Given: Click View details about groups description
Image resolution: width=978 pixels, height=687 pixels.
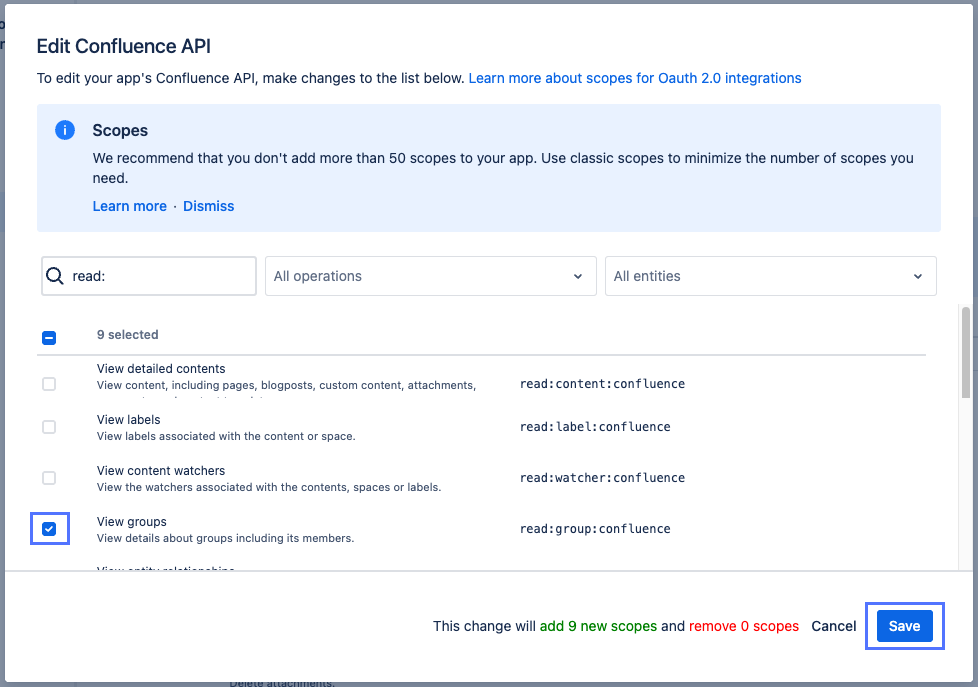Looking at the screenshot, I should pyautogui.click(x=225, y=538).
